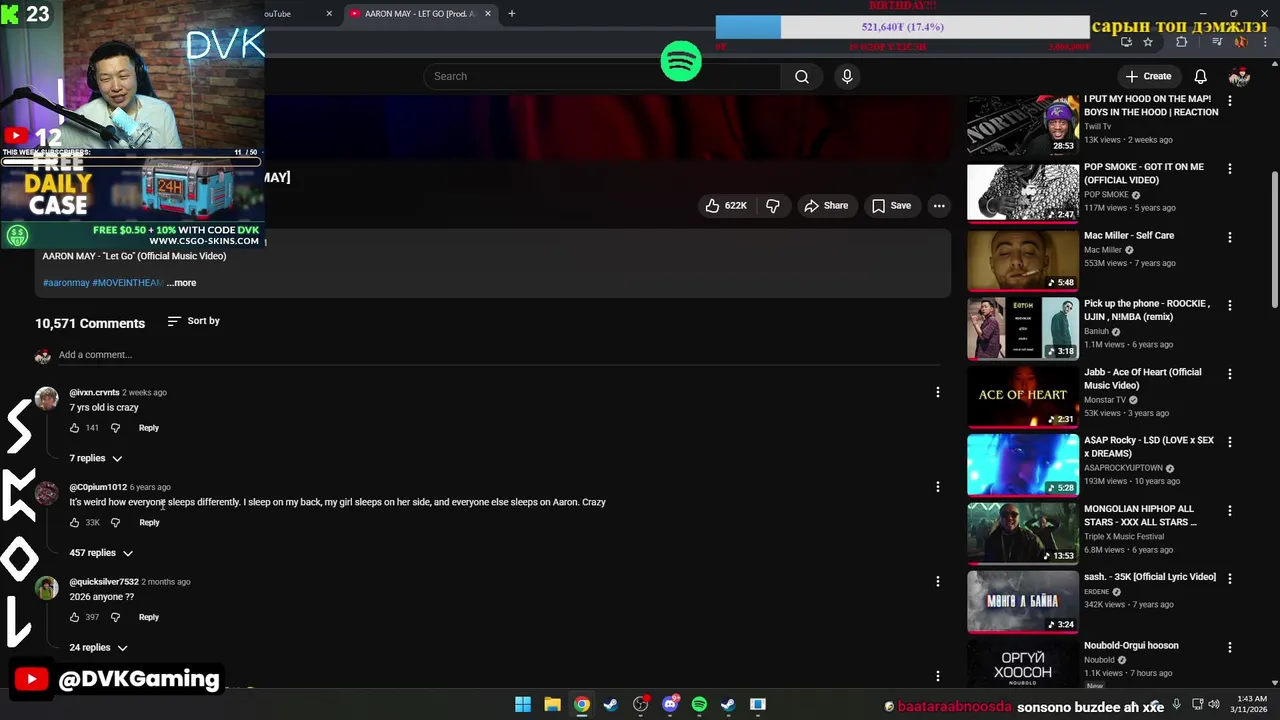The image size is (1280, 720).
Task: Open options for 'Jabb - Ace Of Heart' video
Action: 1229,374
